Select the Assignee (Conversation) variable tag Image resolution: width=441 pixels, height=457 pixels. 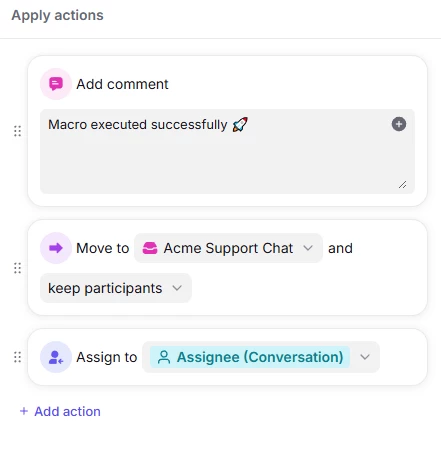250,357
